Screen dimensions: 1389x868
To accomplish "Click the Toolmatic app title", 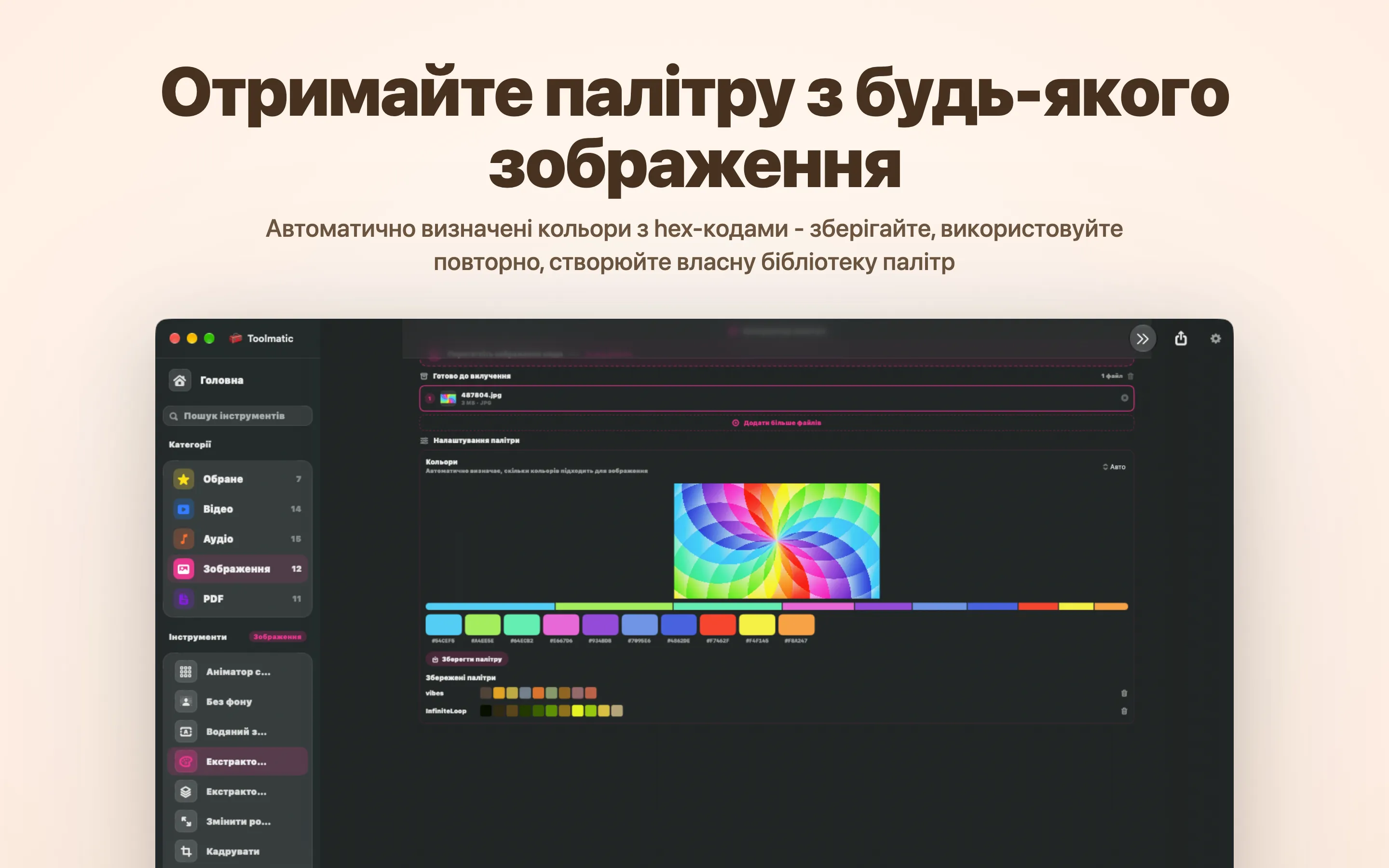I will point(270,338).
